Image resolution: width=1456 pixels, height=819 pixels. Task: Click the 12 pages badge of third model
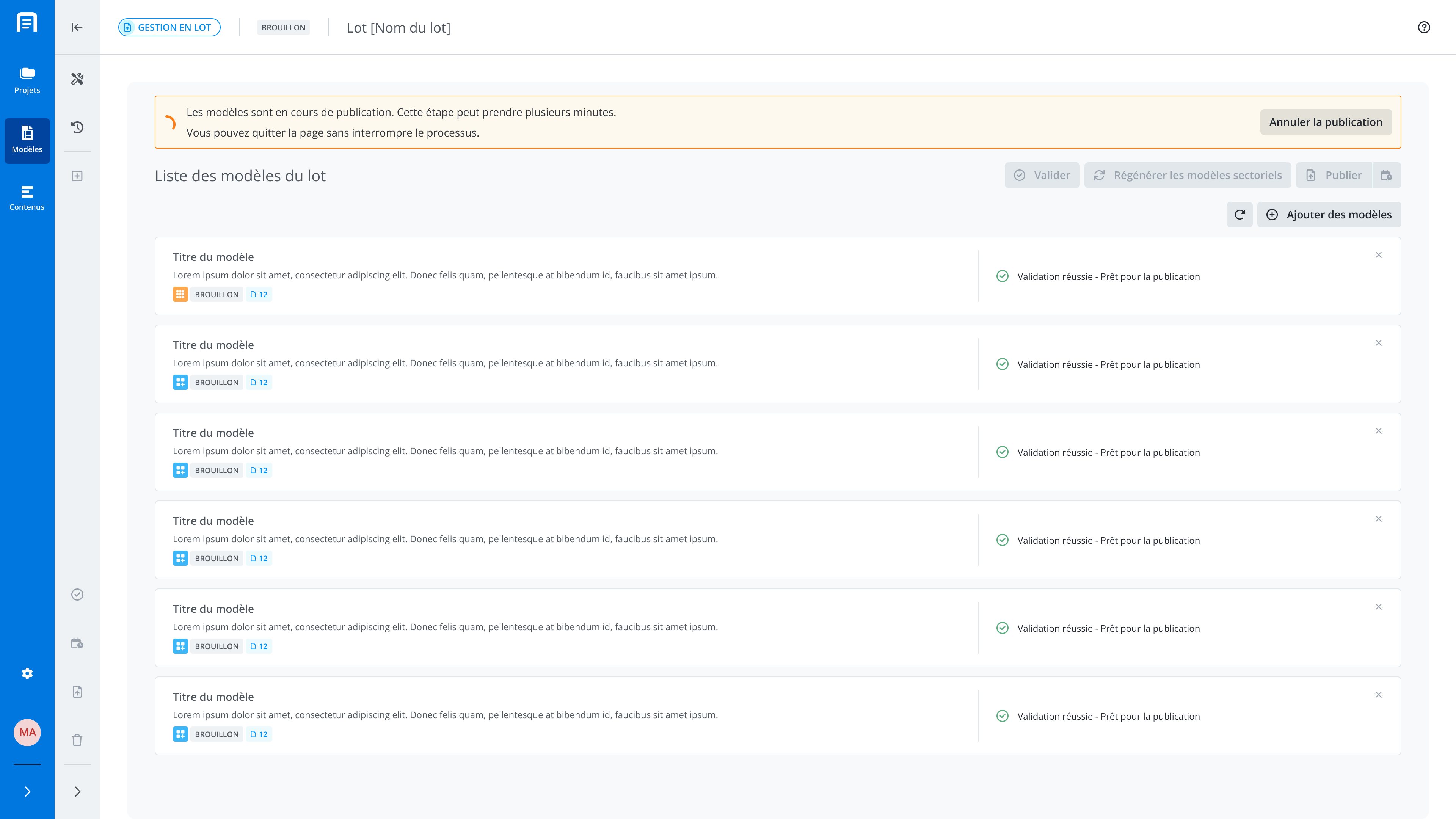point(259,470)
